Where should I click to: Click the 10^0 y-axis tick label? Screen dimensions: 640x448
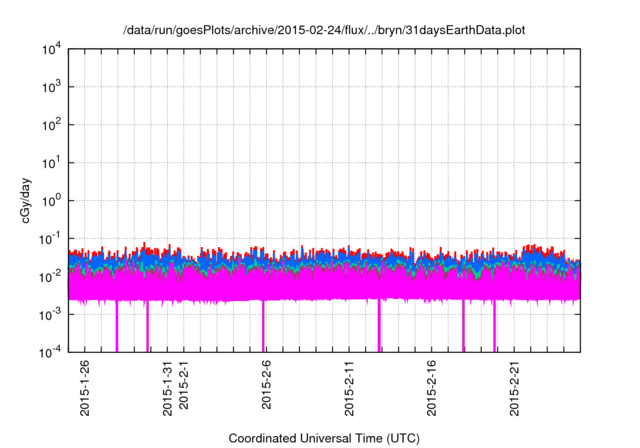pyautogui.click(x=51, y=201)
